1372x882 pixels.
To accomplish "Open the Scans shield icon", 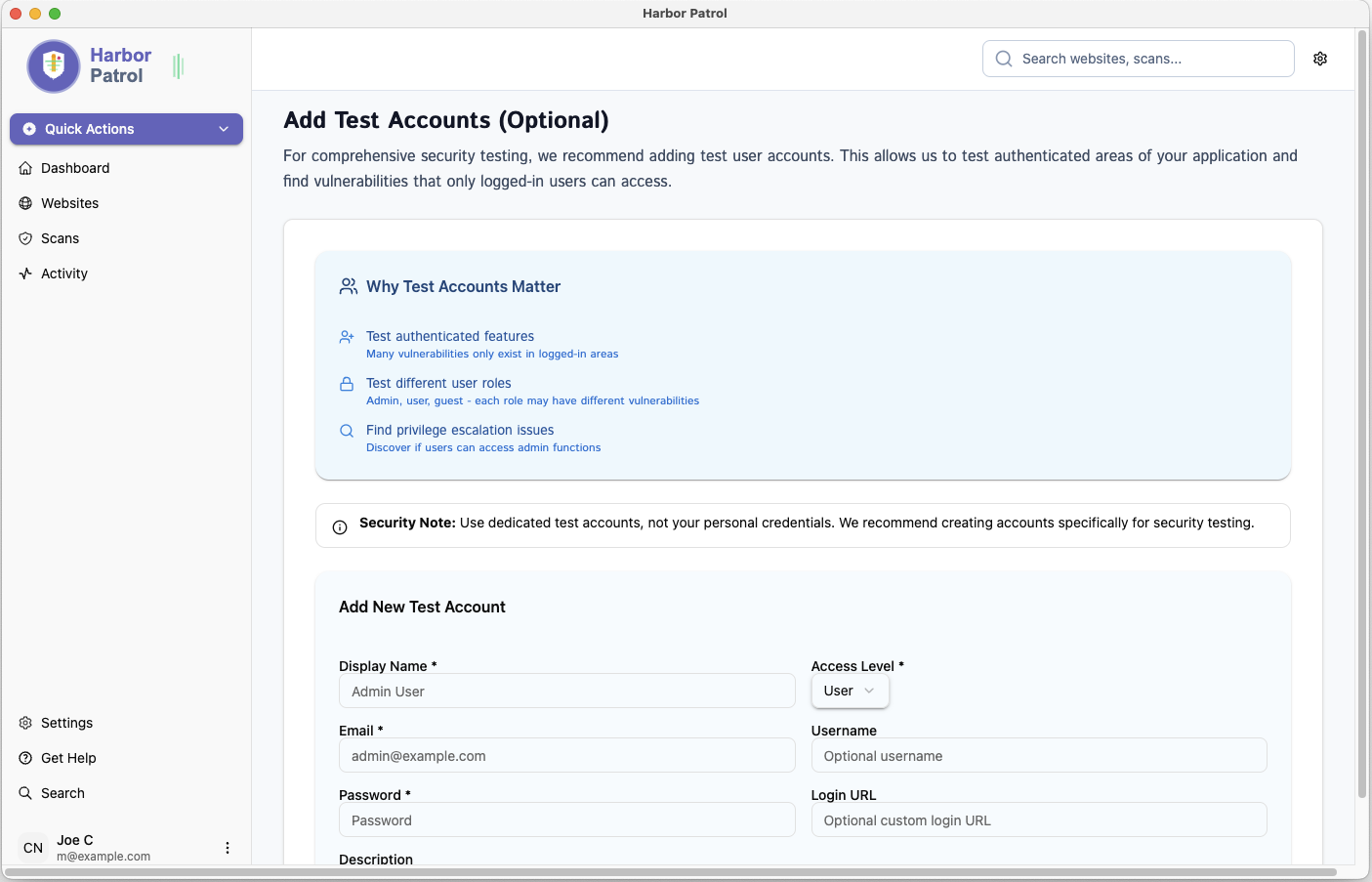I will tap(25, 238).
